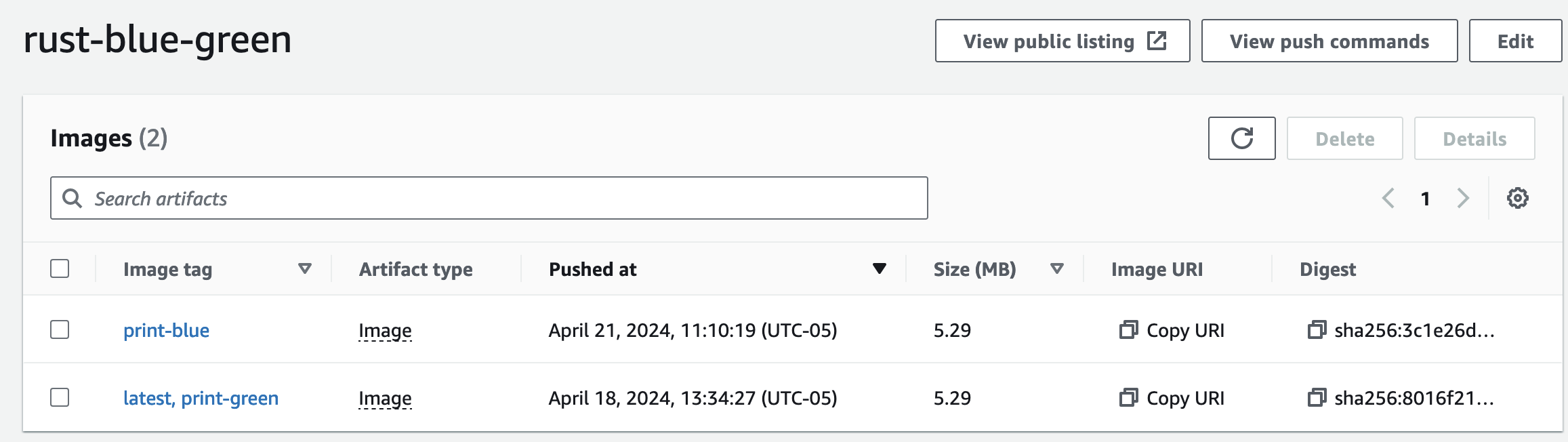The height and width of the screenshot is (442, 1568).
Task: Sort by Image tag column arrow
Action: click(305, 269)
